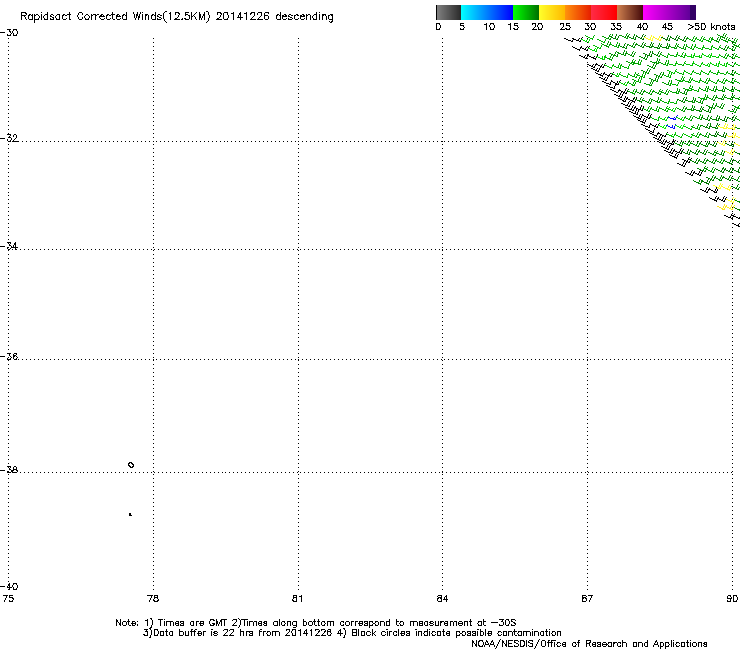740x650 pixels.
Task: Click the legend label 25
Action: point(565,27)
